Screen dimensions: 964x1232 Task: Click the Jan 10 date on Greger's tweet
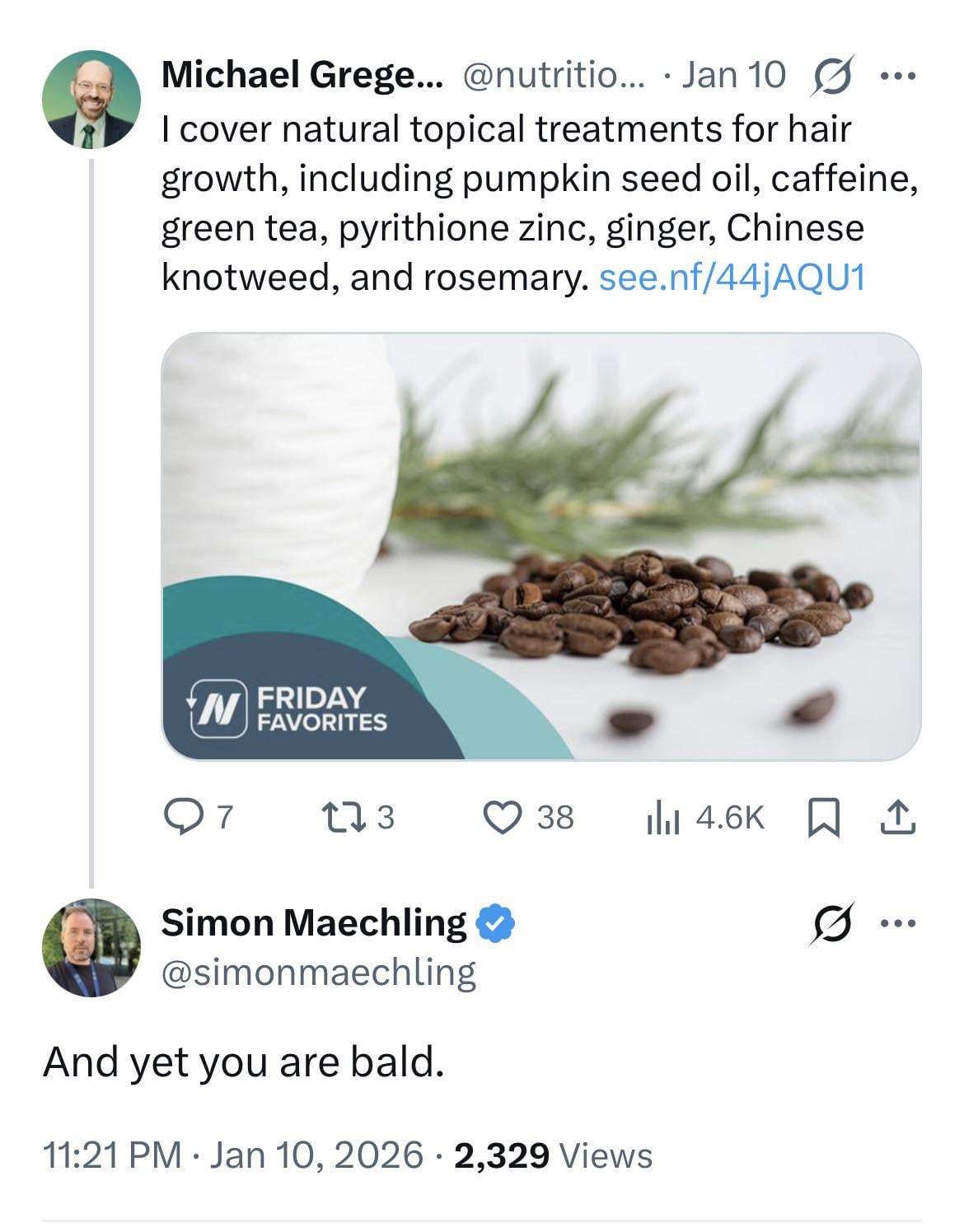pos(735,76)
